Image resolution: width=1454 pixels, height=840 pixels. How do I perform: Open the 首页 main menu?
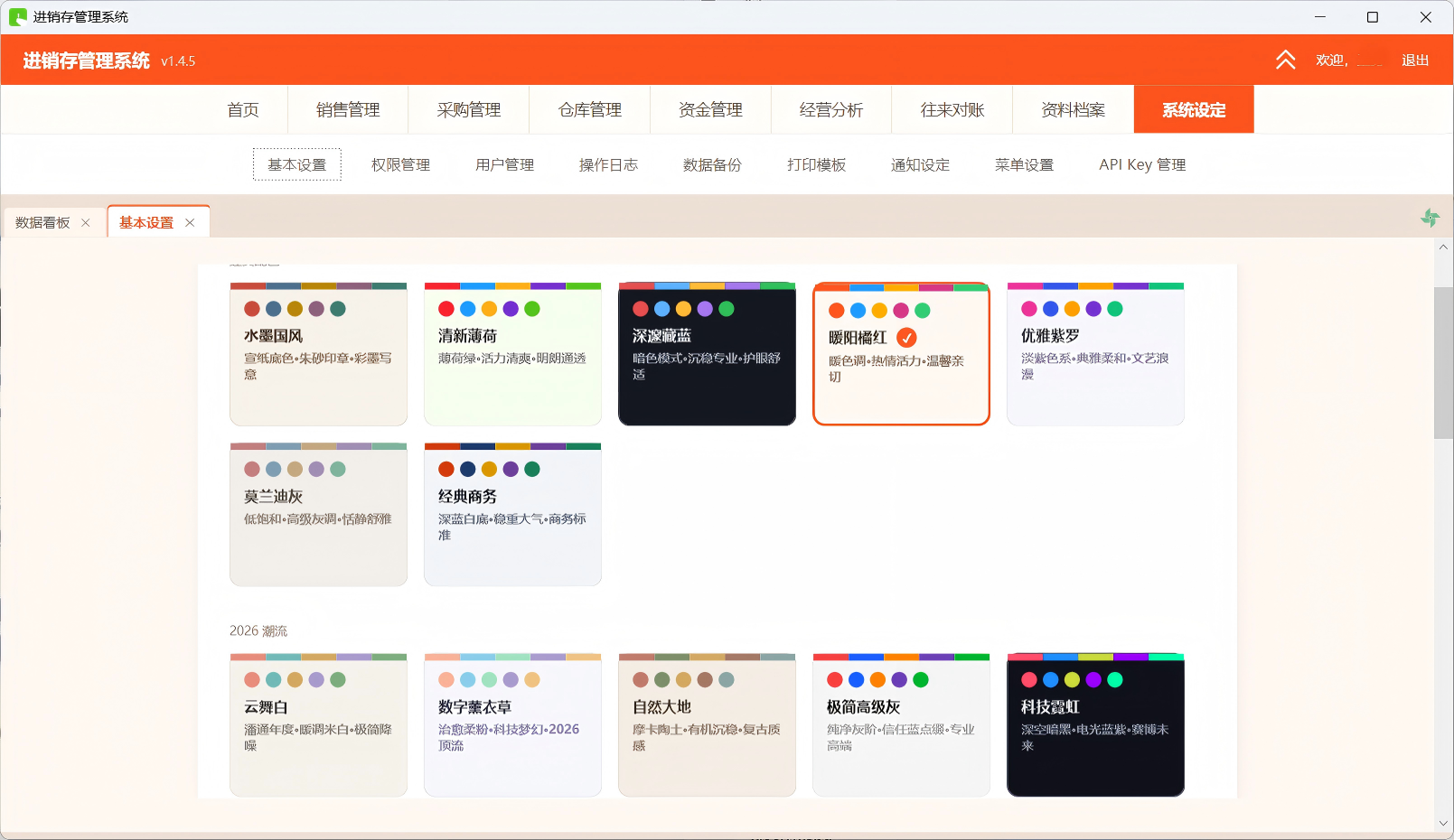click(x=243, y=109)
